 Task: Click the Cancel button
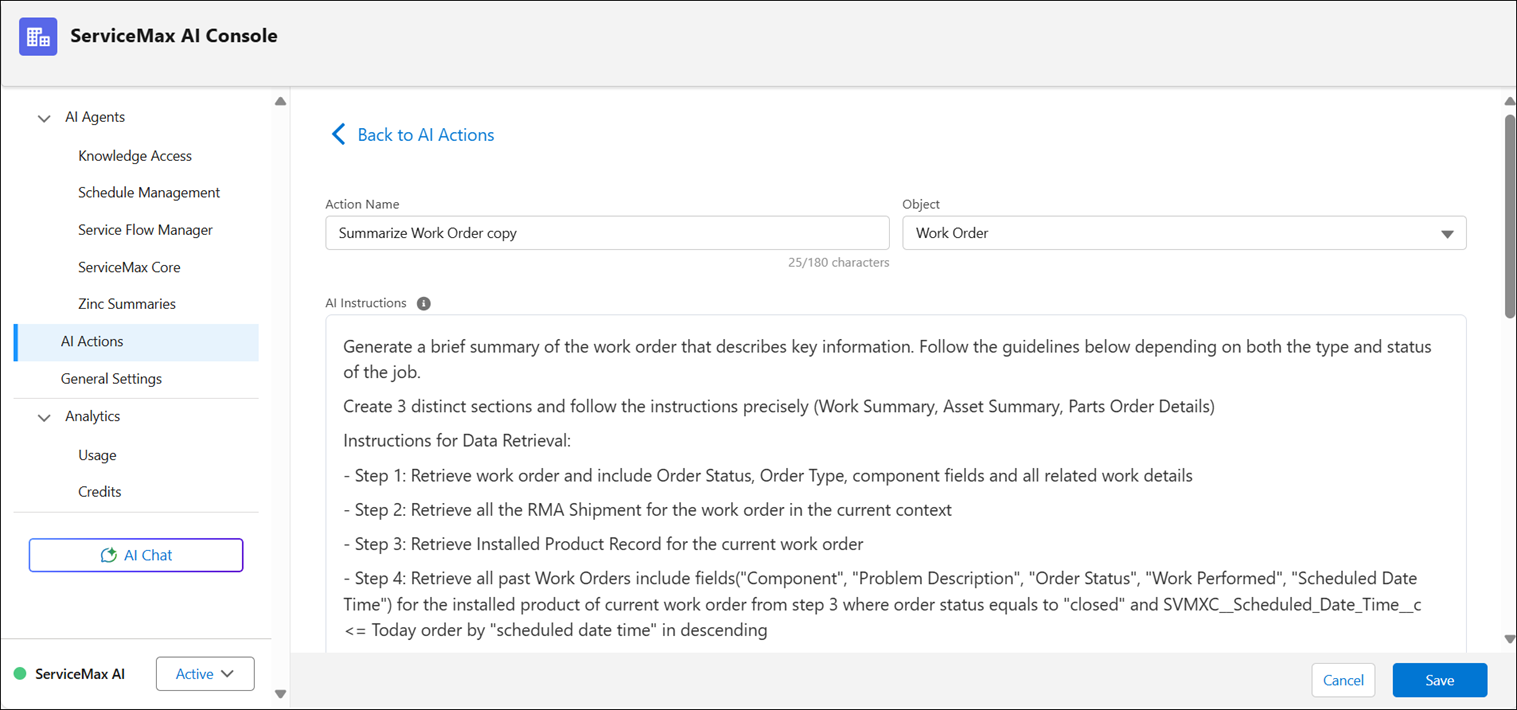(1343, 680)
